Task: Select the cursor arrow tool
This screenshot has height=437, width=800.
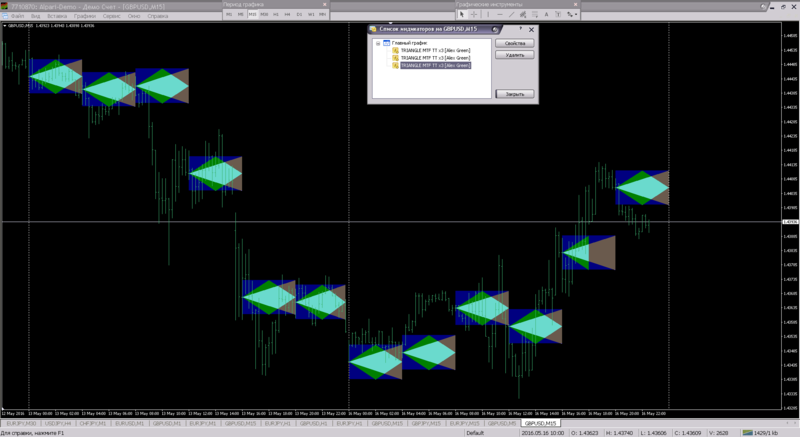Action: (x=462, y=14)
